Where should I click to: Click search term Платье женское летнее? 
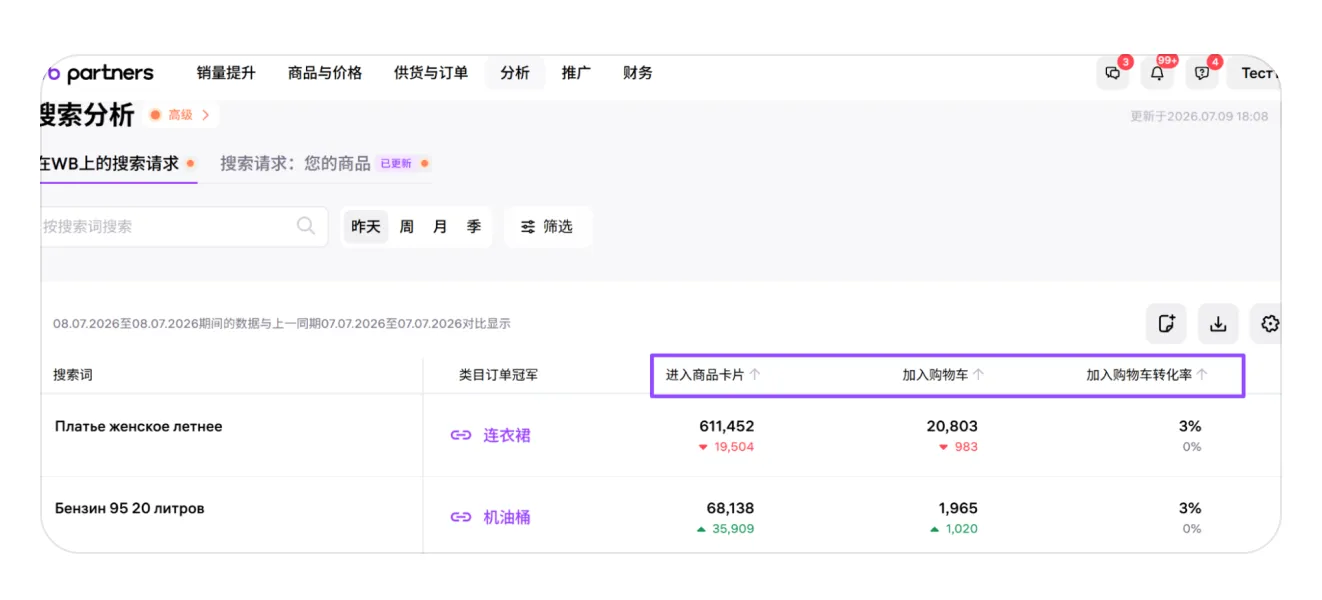click(x=138, y=426)
